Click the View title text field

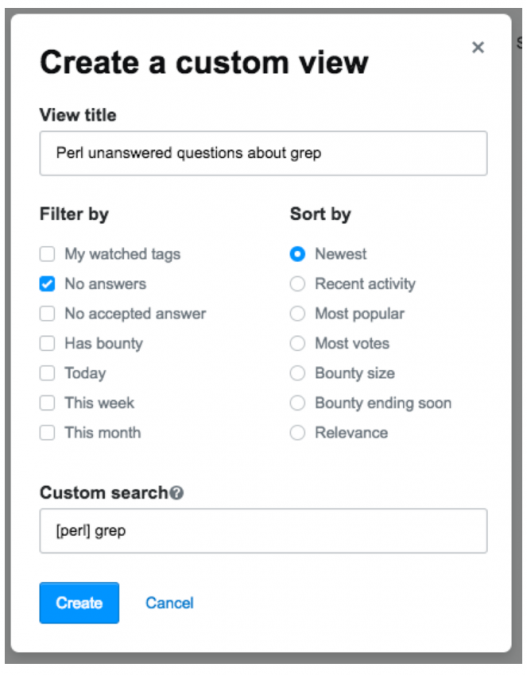point(264,153)
